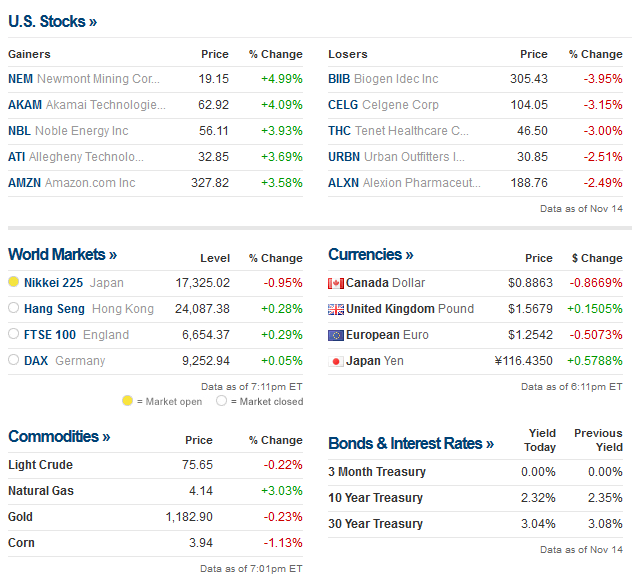
Task: Click the FTSE 100 market-closed circle
Action: pyautogui.click(x=14, y=335)
